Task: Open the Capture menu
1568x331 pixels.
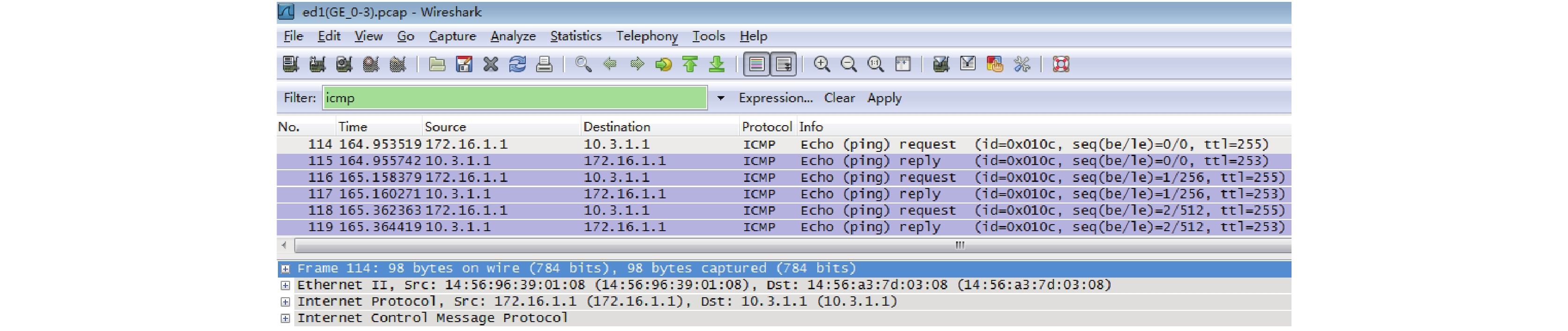Action: (452, 36)
